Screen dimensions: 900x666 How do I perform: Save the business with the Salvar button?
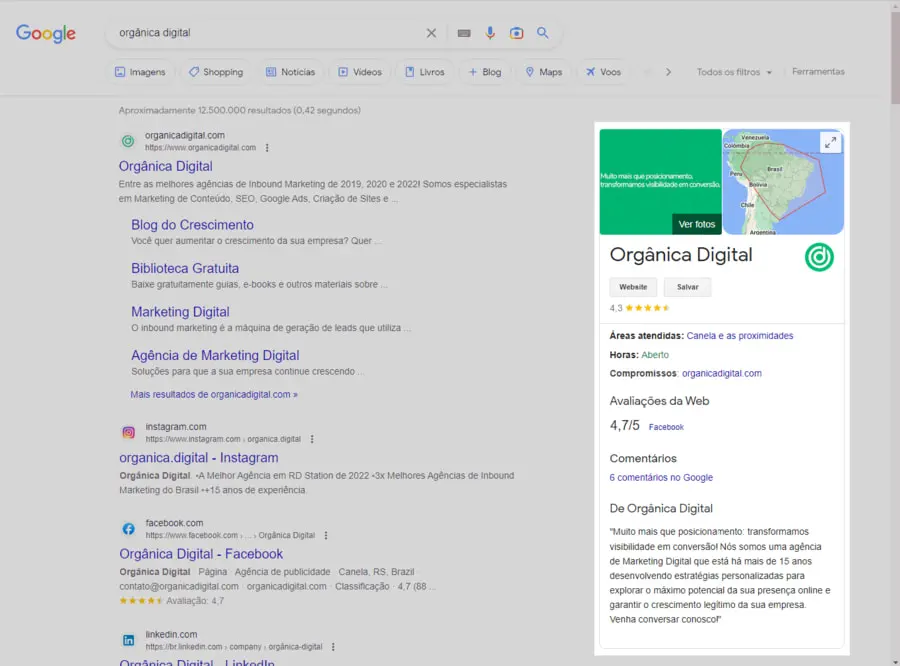point(687,286)
